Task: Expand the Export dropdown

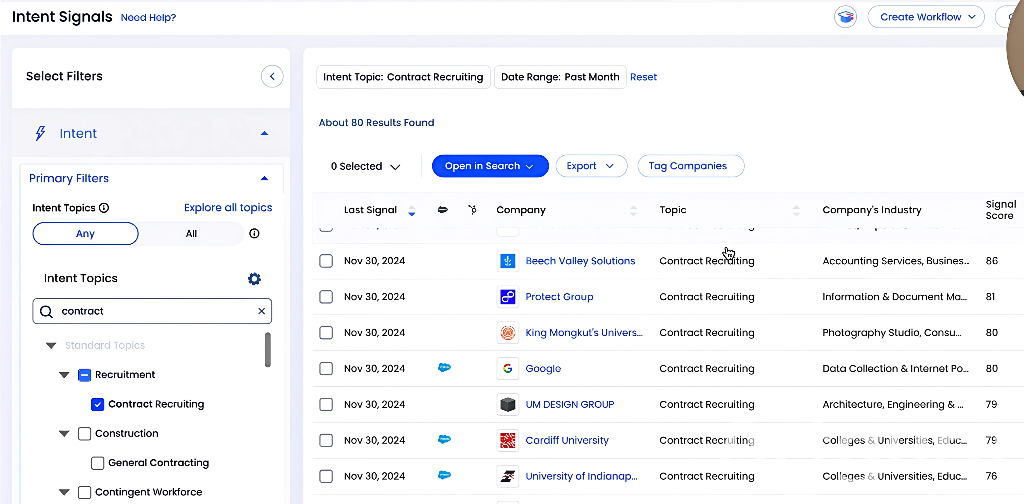Action: (591, 166)
